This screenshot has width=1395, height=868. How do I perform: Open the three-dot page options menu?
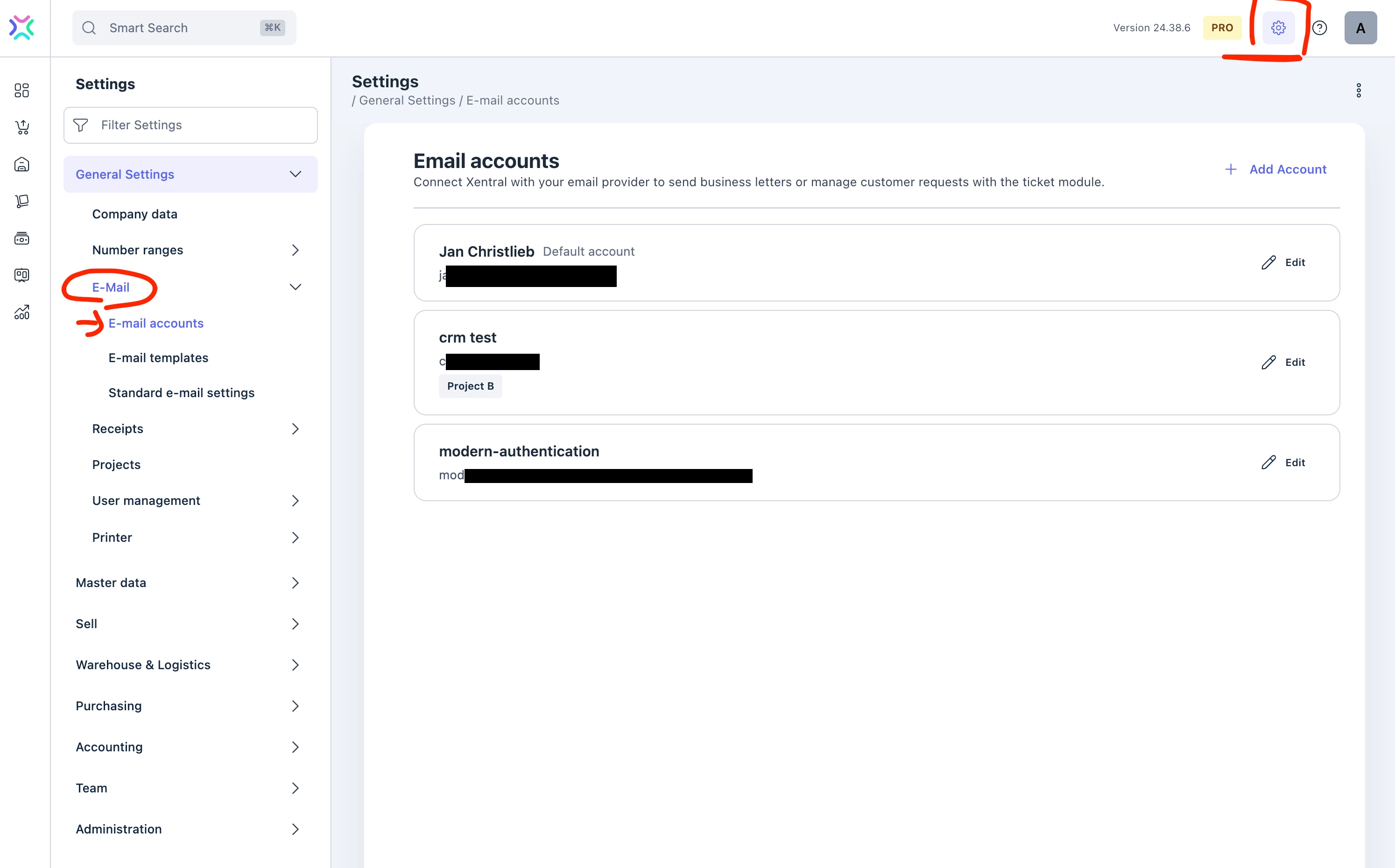(x=1358, y=90)
